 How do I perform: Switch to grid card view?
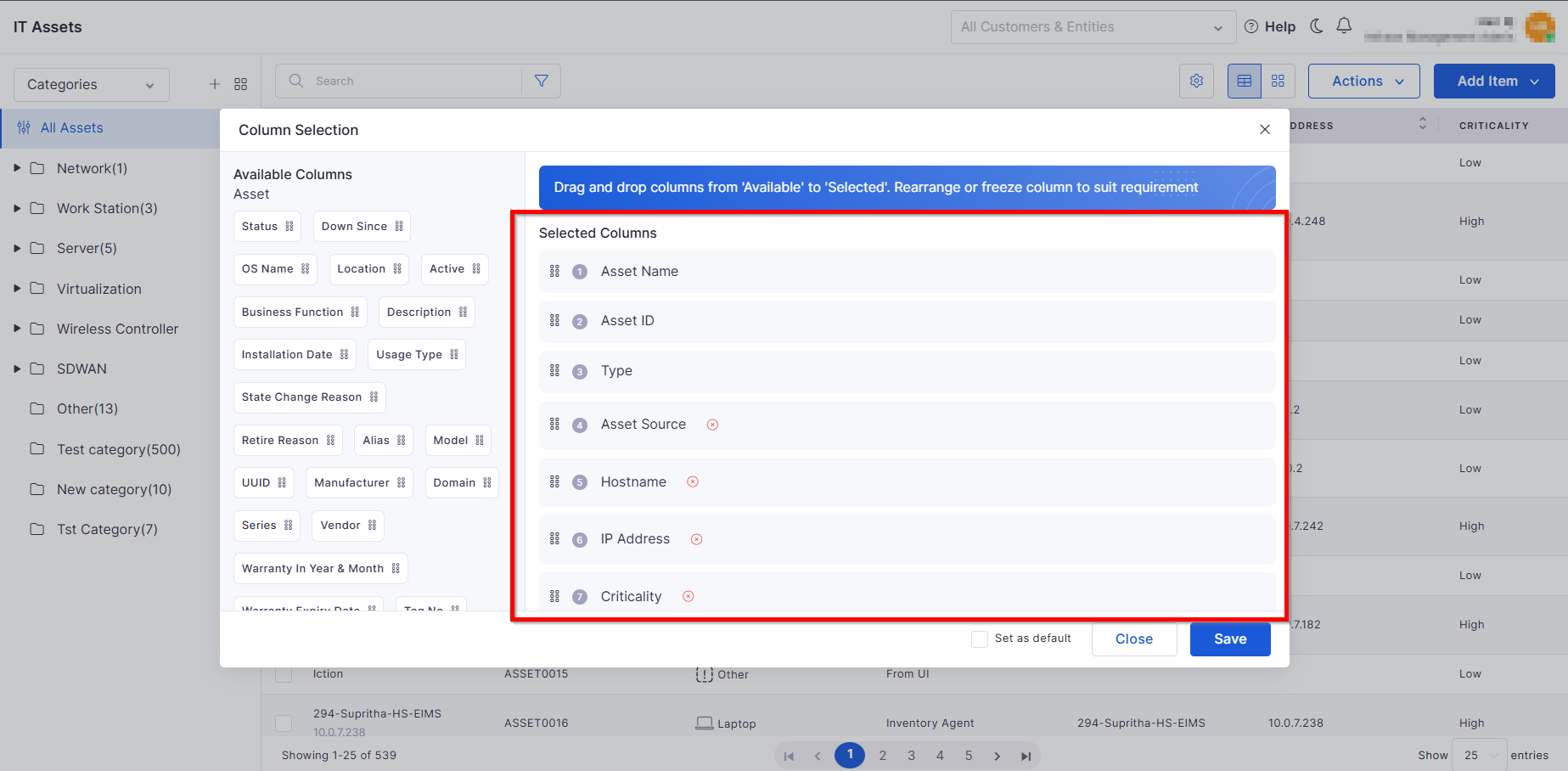pos(1278,81)
